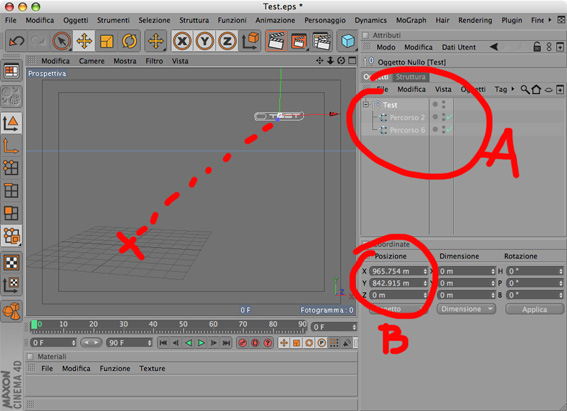The width and height of the screenshot is (567, 411).
Task: Activate the highlighted Move tool
Action: pos(84,41)
